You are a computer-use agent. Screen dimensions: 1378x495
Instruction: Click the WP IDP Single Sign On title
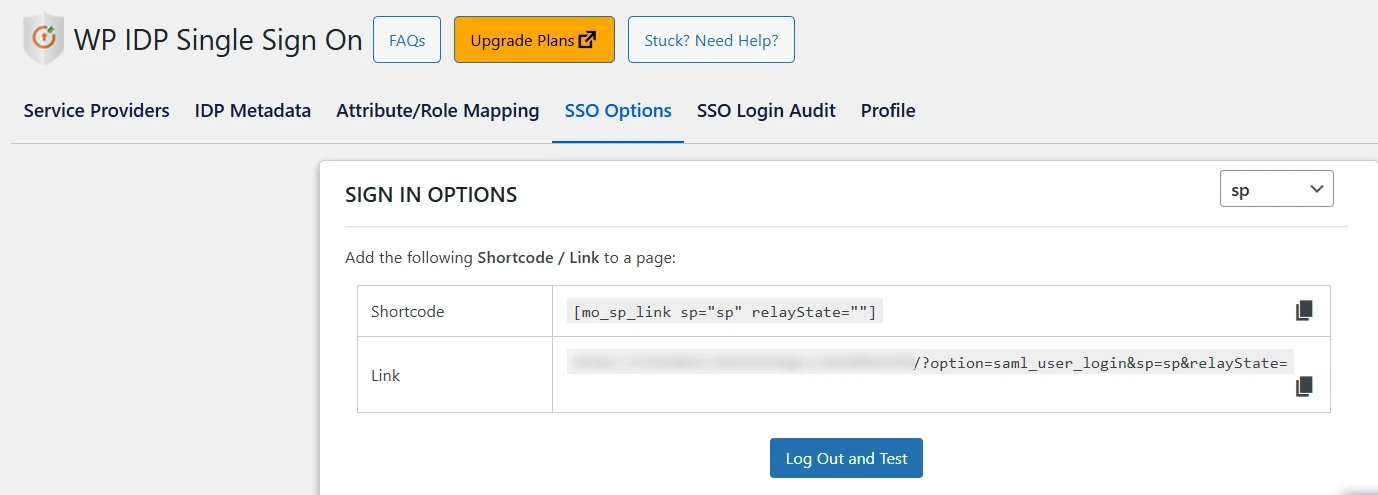pos(218,40)
